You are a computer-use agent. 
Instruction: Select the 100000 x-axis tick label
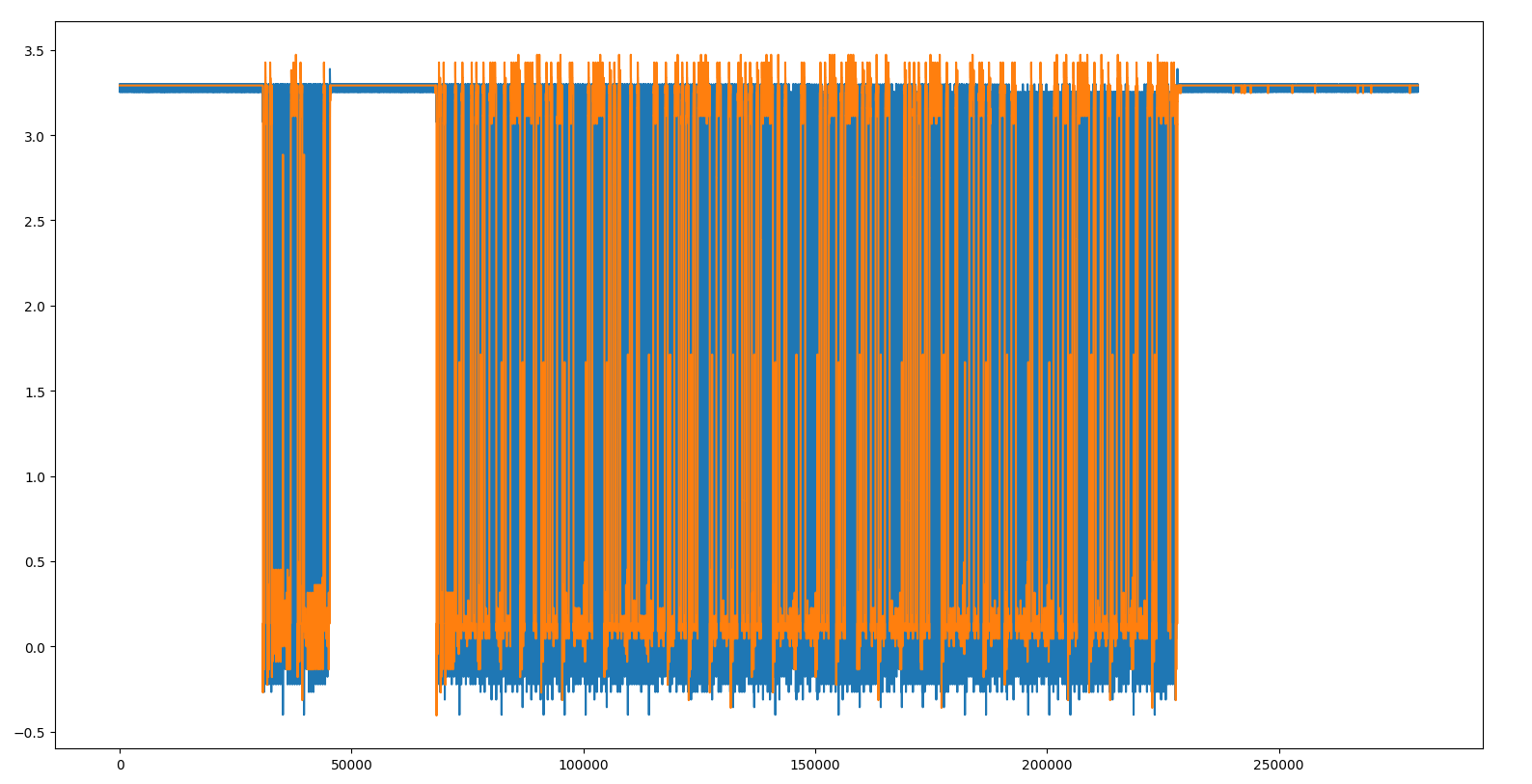pyautogui.click(x=584, y=765)
